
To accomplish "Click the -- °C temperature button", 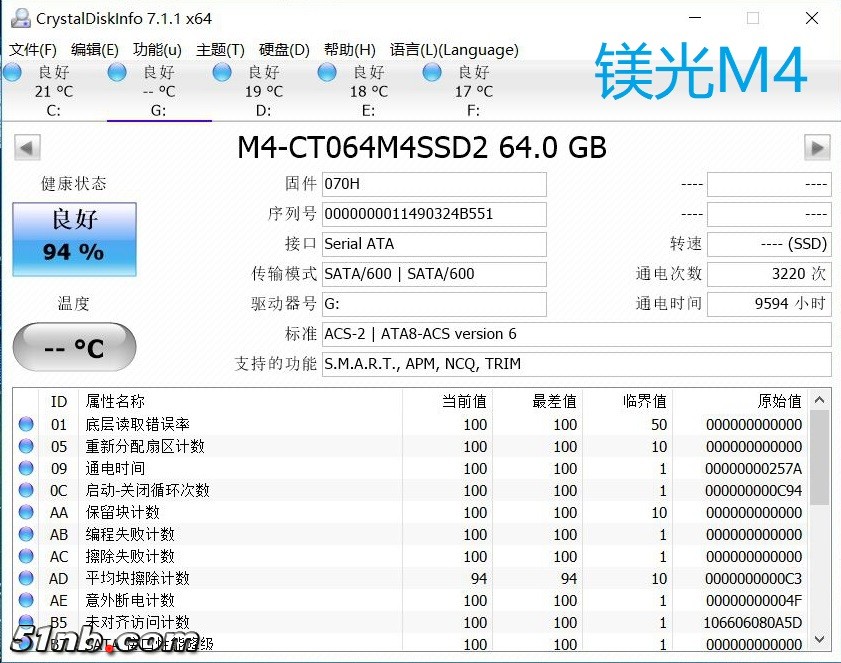I will tap(75, 347).
